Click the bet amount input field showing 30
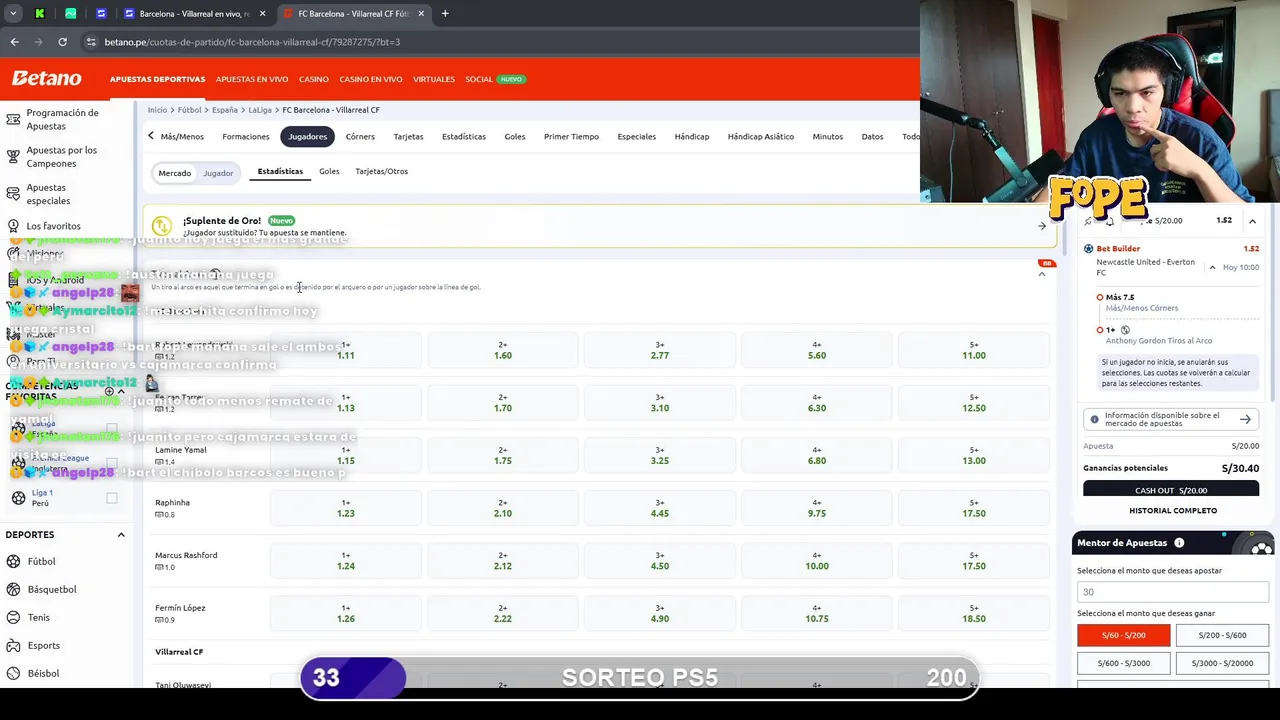The image size is (1280, 720). pos(1172,592)
